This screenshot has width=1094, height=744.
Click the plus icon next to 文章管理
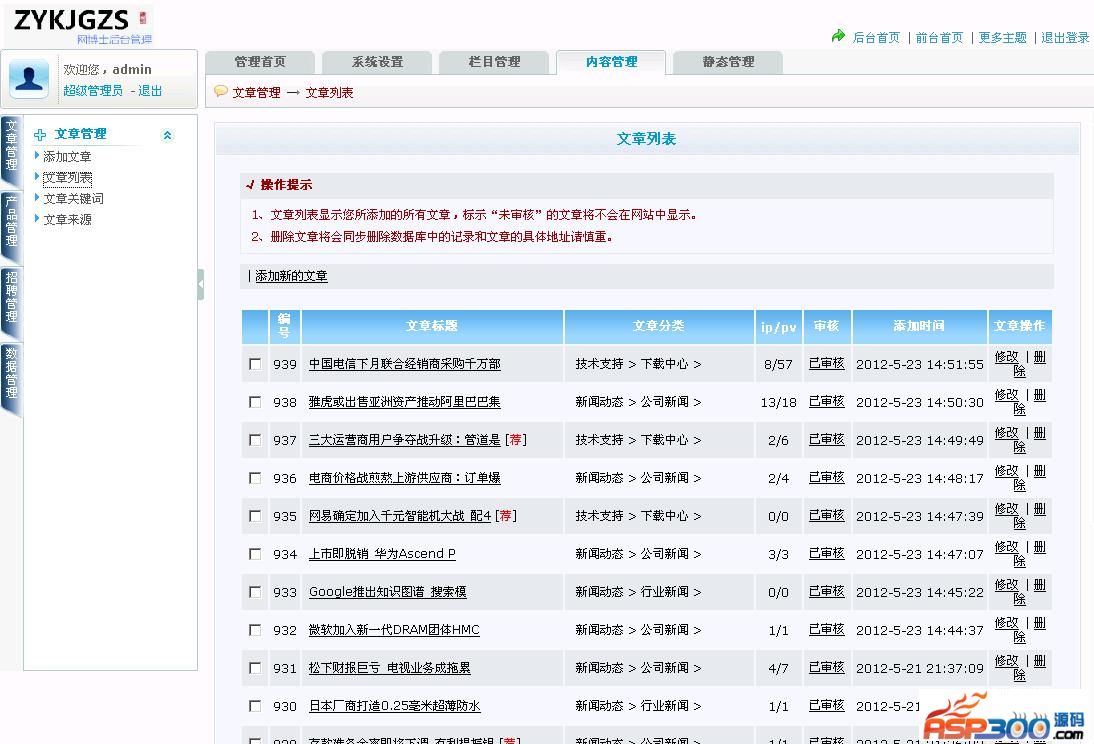40,135
